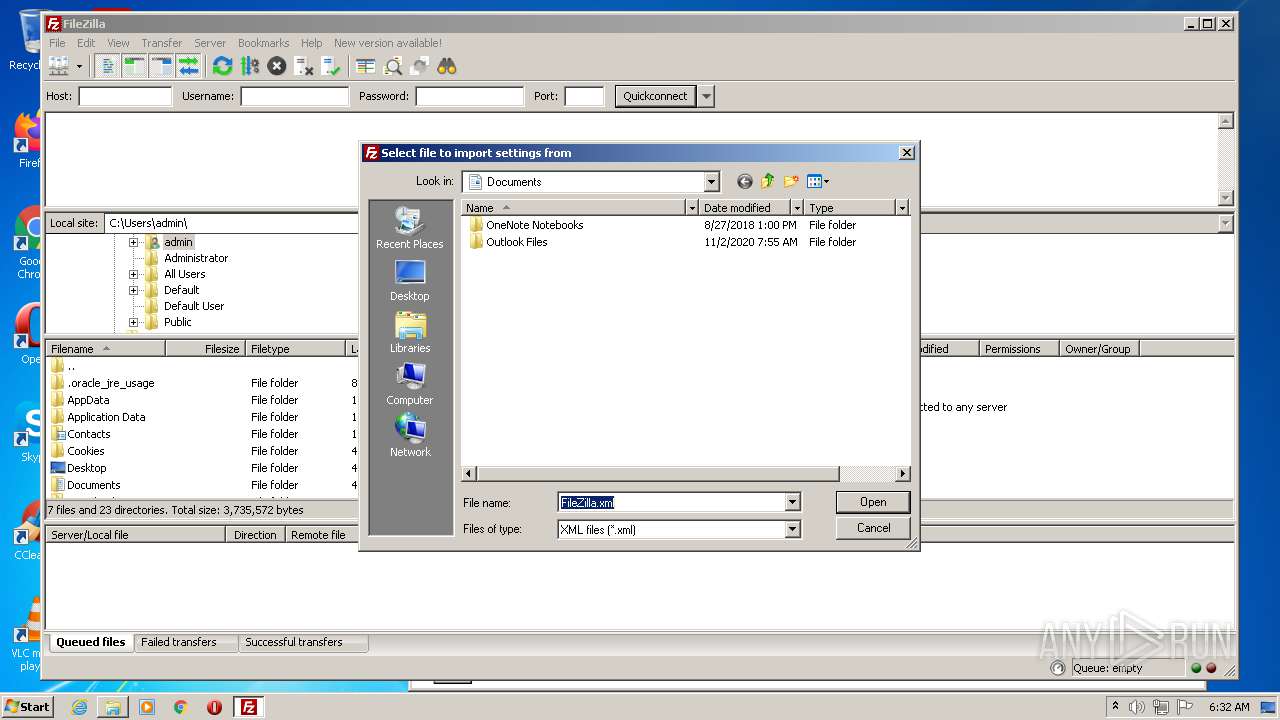
Task: Open the Type column filter dropdown
Action: click(x=902, y=208)
